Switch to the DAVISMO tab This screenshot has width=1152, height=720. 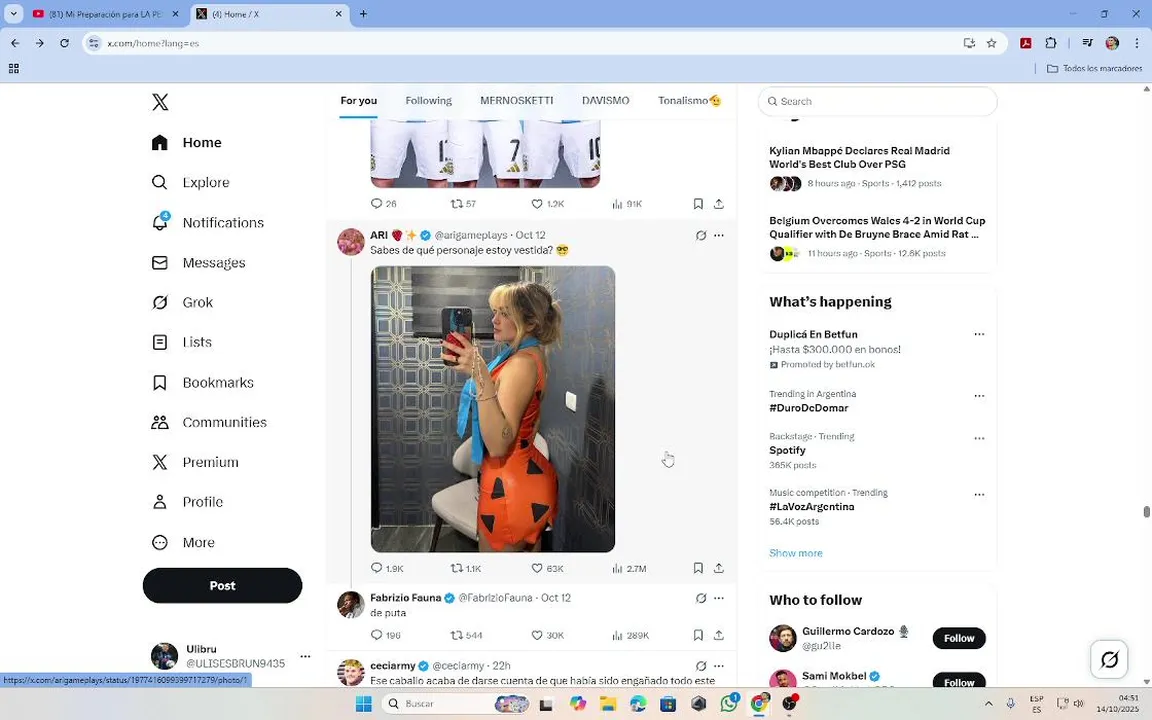click(605, 101)
